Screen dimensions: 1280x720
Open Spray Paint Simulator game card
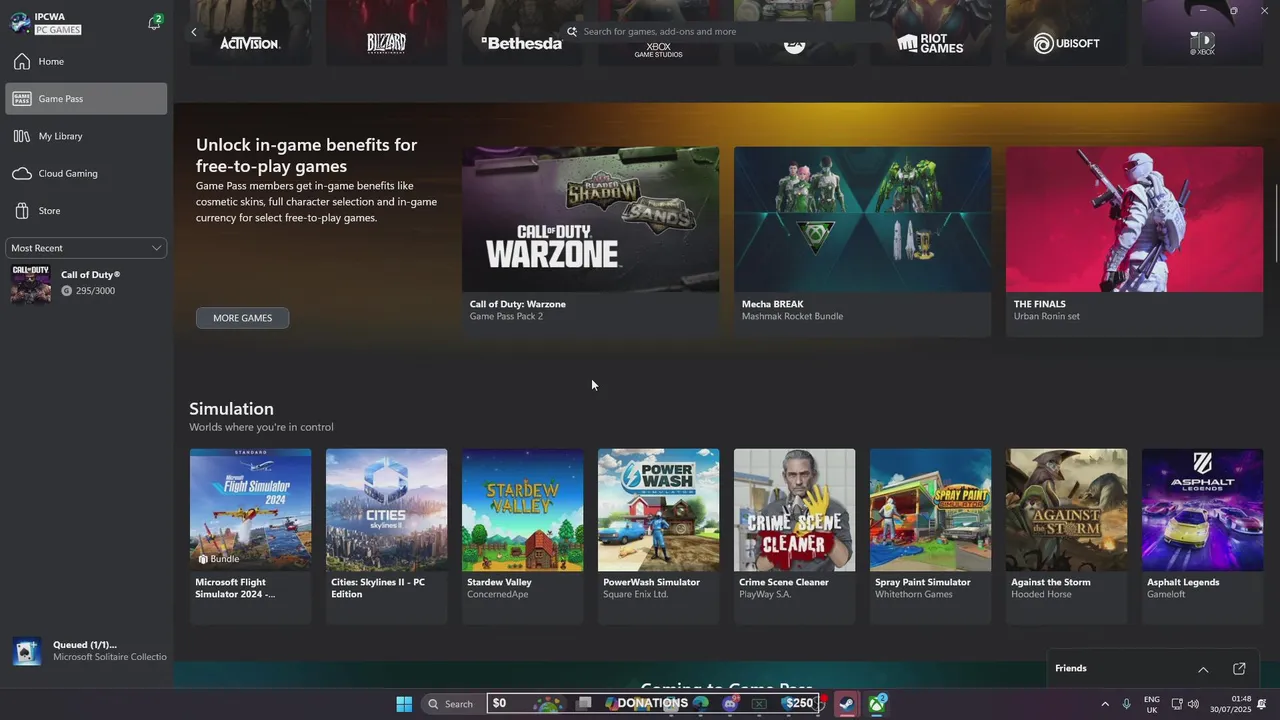click(x=930, y=536)
